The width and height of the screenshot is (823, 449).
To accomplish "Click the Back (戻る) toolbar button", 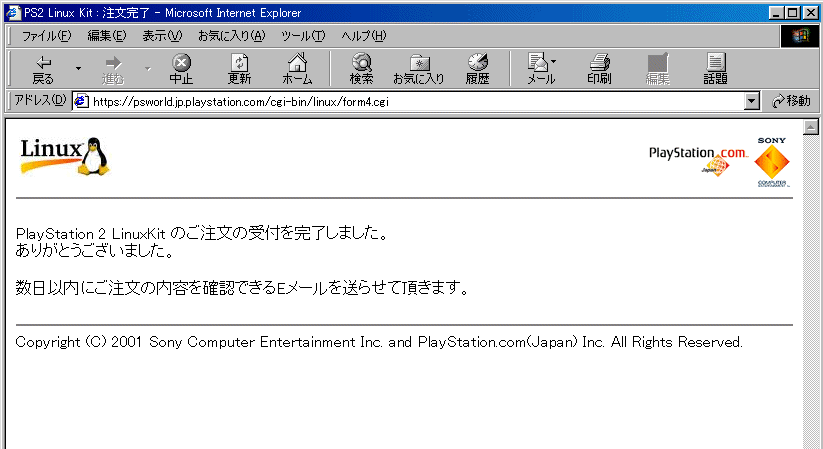I will (43, 69).
